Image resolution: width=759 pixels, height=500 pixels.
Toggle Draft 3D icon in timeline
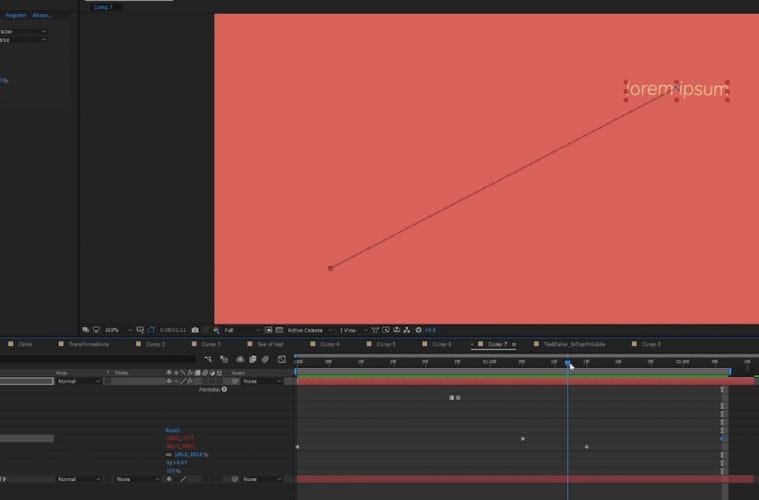[x=224, y=359]
